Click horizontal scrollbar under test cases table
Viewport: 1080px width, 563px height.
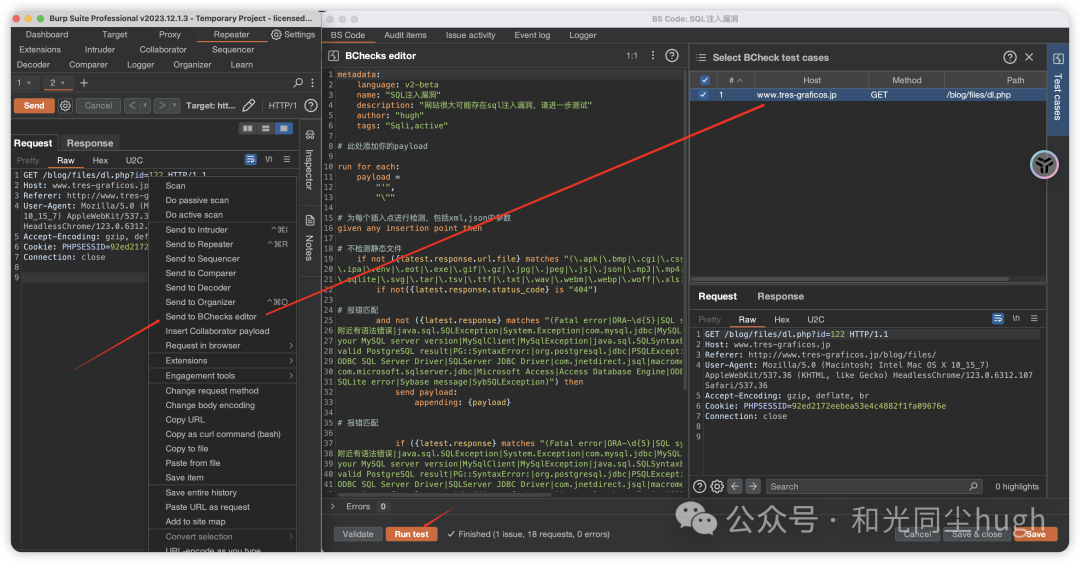851,279
